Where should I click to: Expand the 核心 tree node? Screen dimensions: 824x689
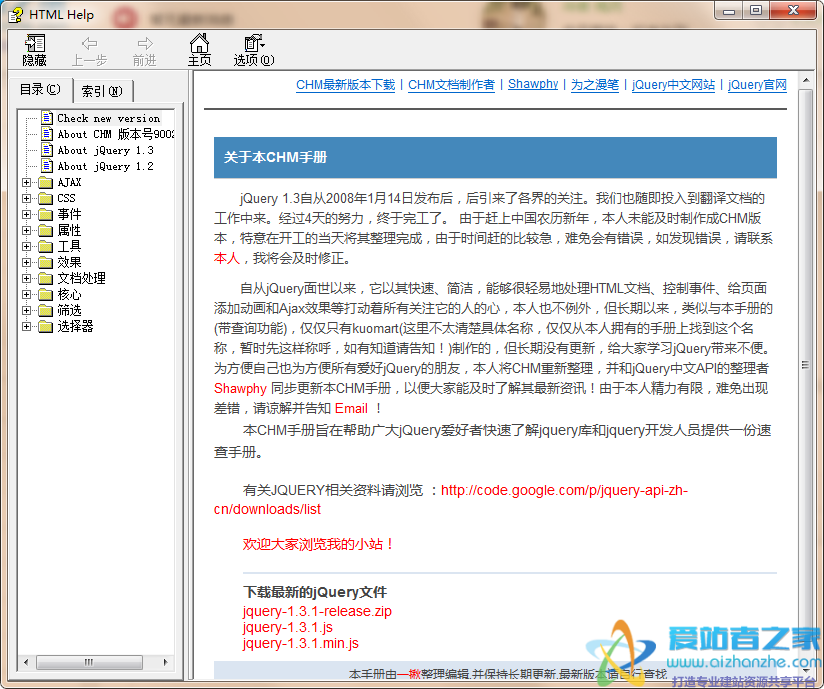click(x=26, y=294)
